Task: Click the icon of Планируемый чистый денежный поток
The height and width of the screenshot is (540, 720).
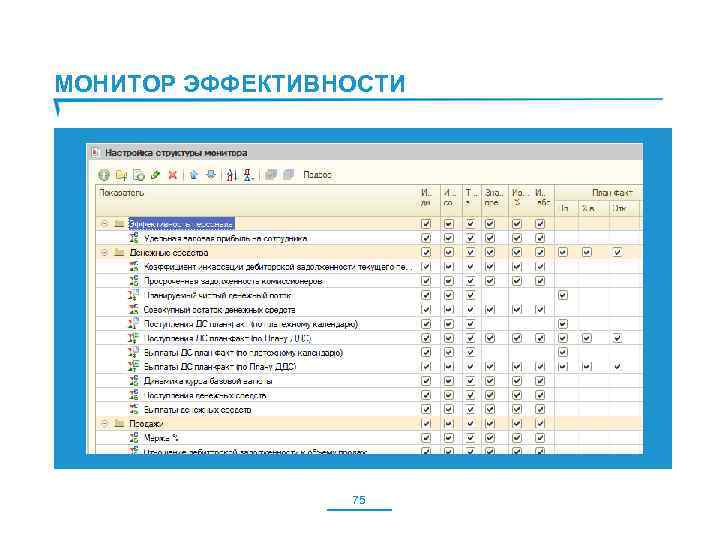Action: 134,295
